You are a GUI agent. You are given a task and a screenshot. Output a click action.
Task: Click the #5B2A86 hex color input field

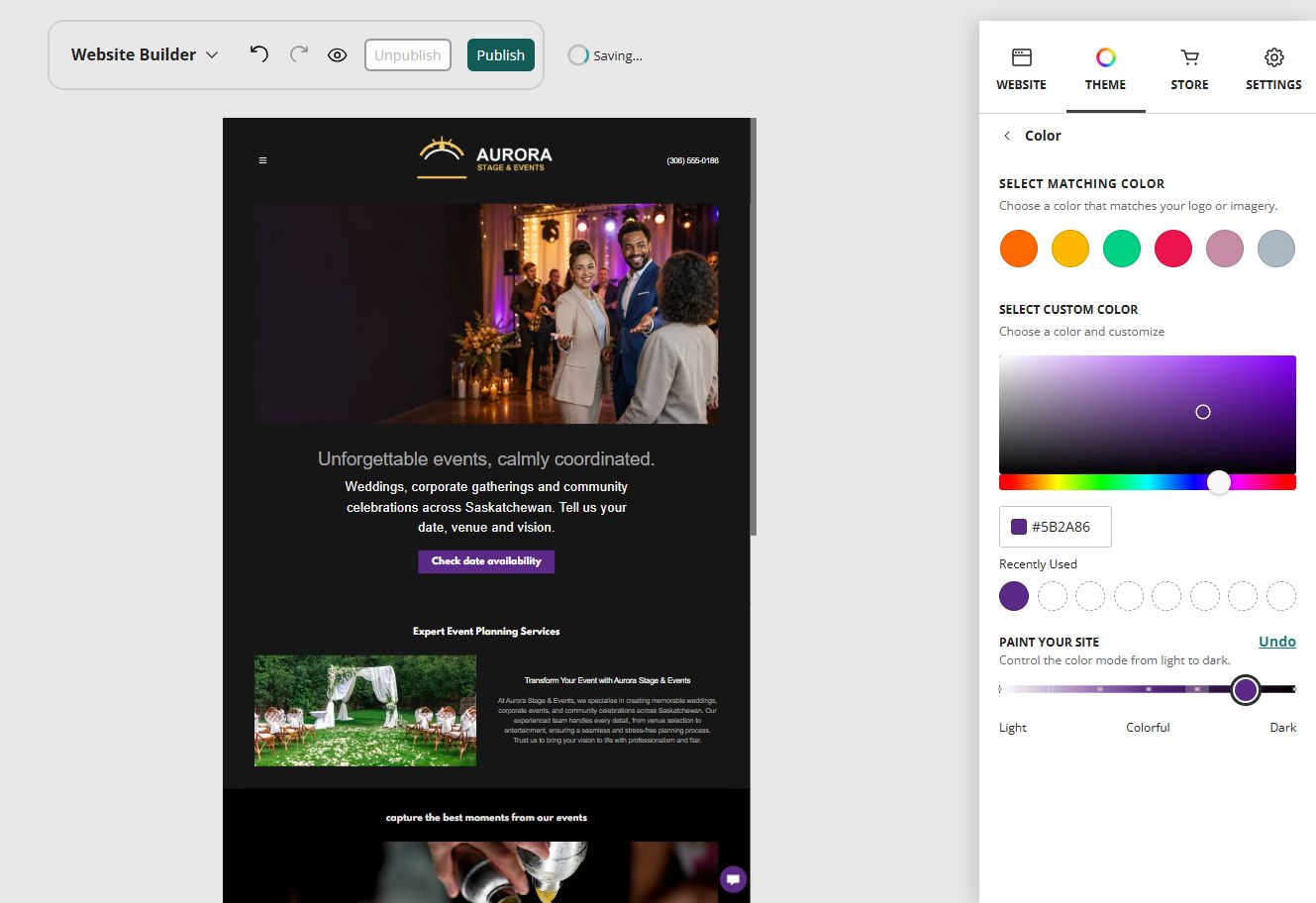[x=1056, y=527]
